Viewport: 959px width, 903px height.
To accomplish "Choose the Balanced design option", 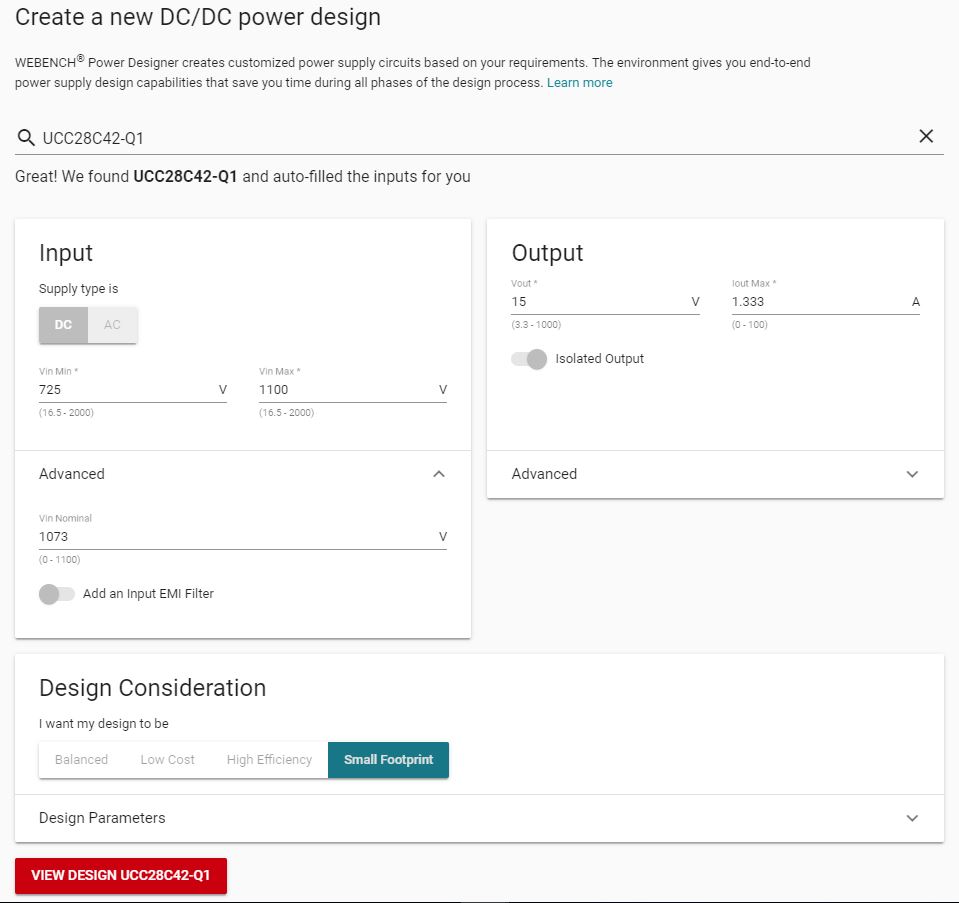I will (81, 760).
